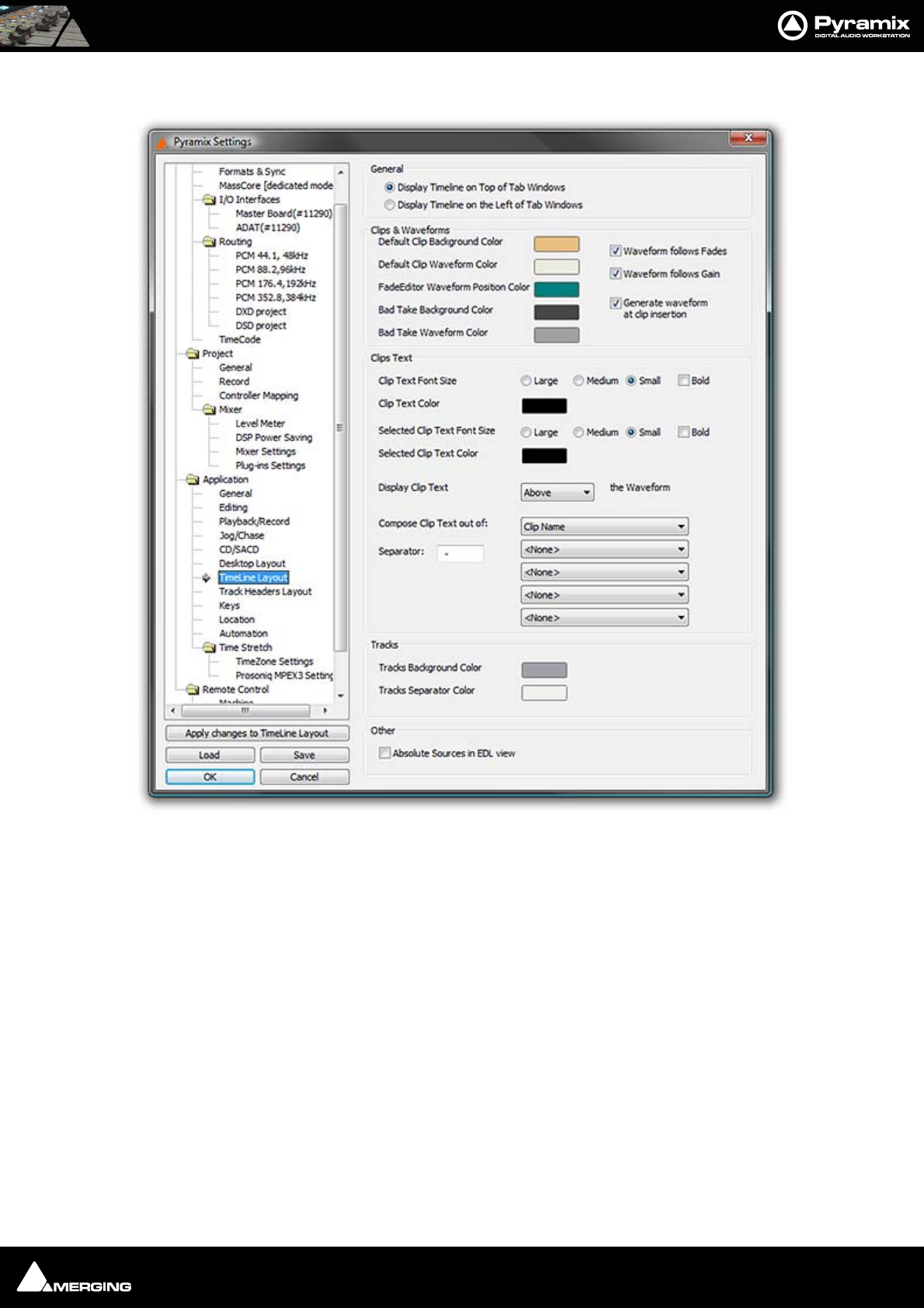Enable Bold for Clip Text Font Size
The height and width of the screenshot is (1308, 924).
click(684, 381)
